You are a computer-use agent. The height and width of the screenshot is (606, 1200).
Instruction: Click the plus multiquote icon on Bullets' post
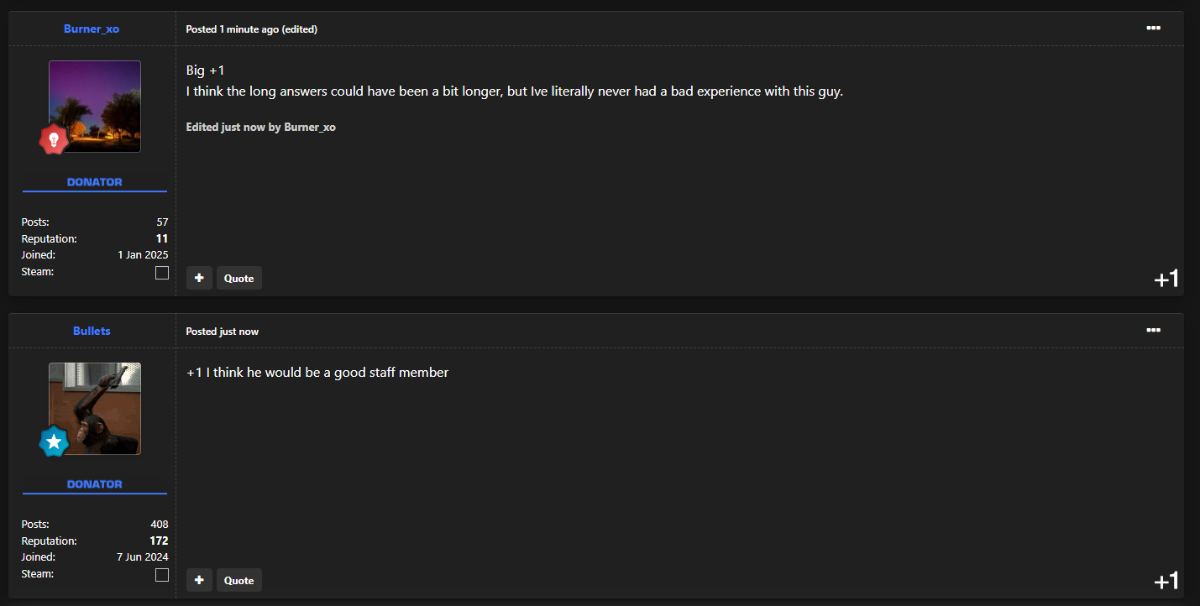click(199, 580)
